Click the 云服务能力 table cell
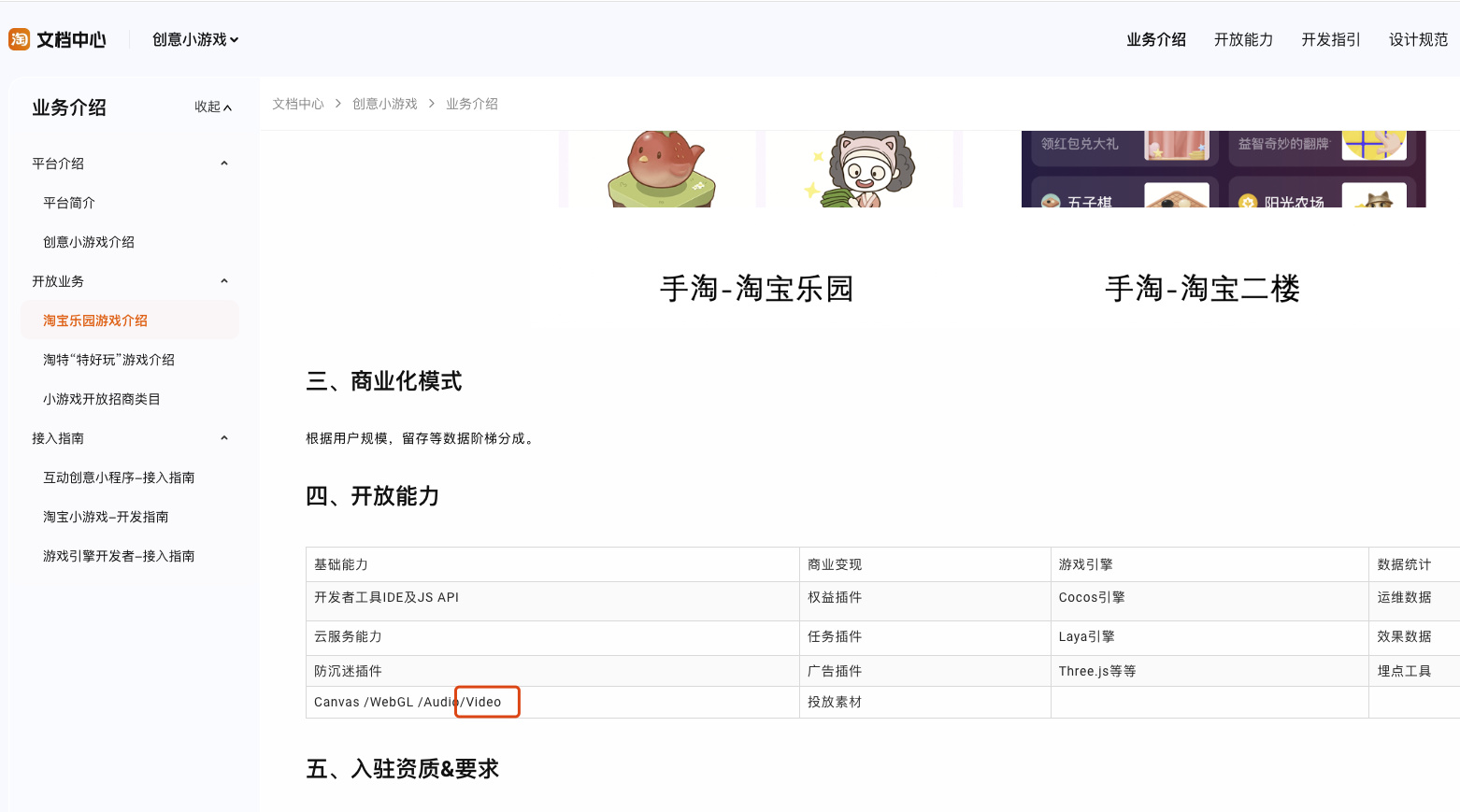This screenshot has width=1460, height=812. [x=552, y=638]
